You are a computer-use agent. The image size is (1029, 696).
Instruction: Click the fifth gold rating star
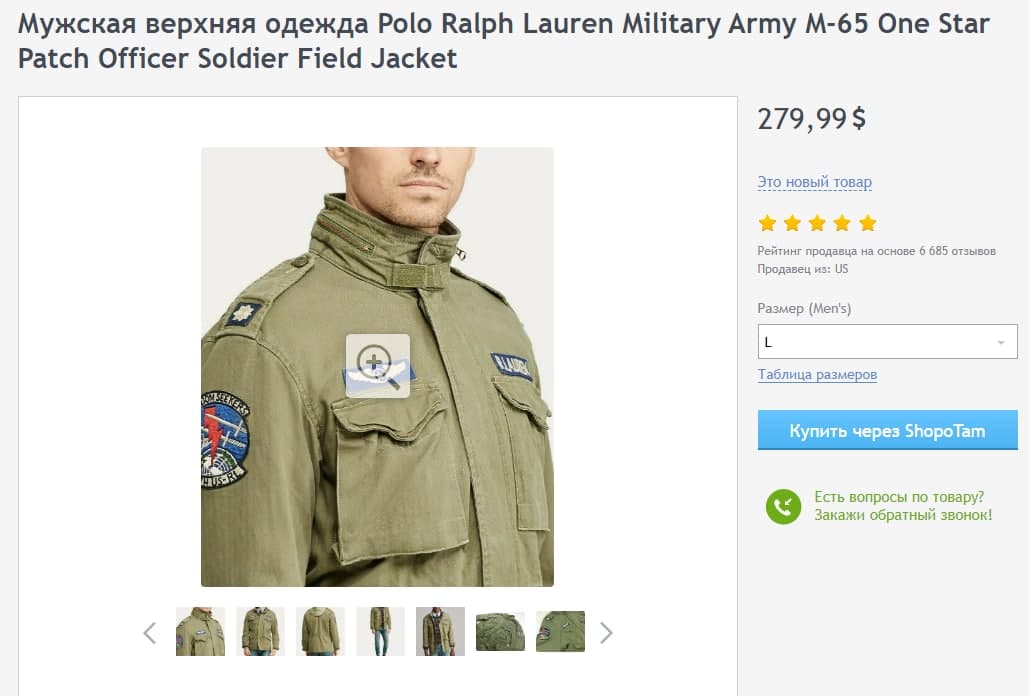[x=867, y=223]
